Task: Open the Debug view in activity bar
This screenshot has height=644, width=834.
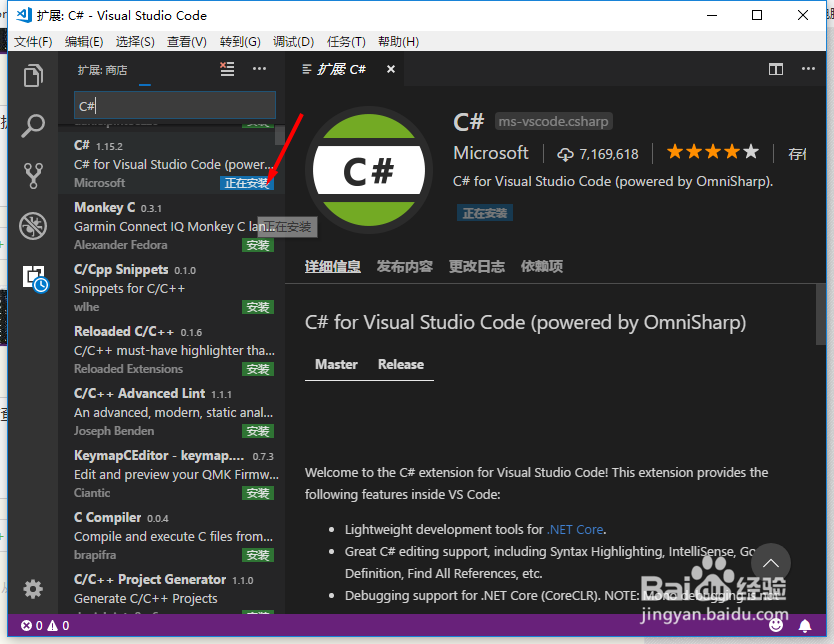Action: [x=33, y=226]
